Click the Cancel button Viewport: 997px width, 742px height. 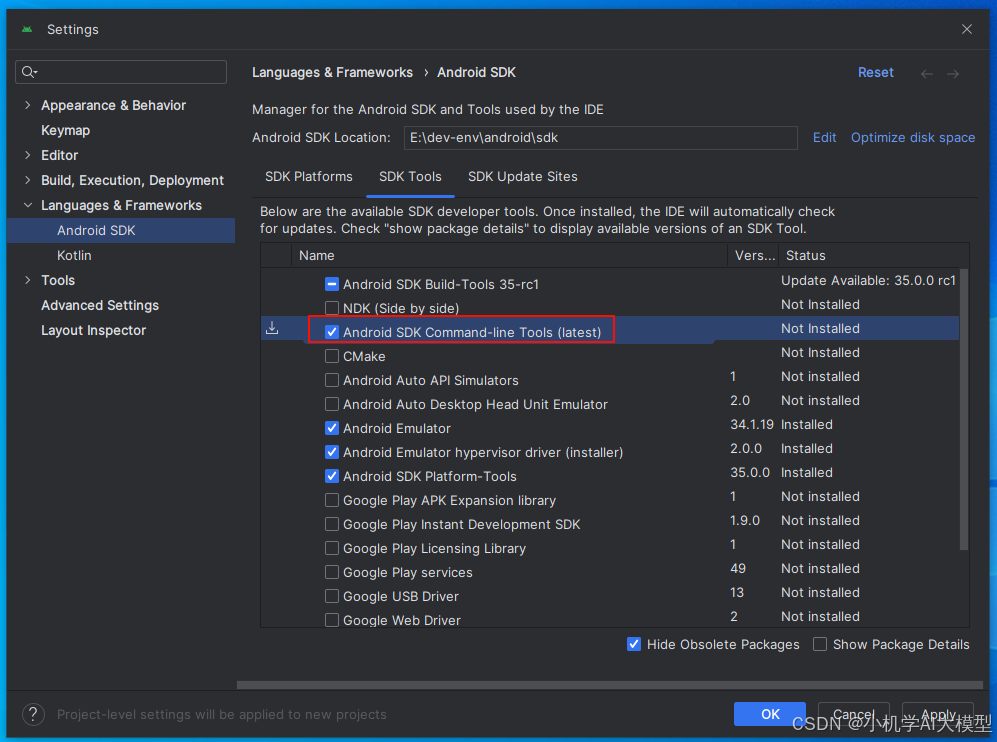pyautogui.click(x=853, y=714)
